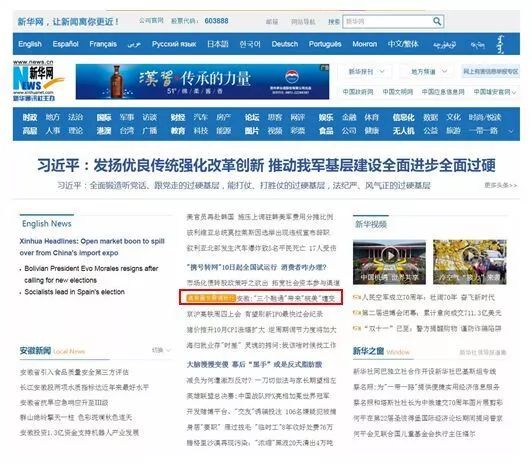This screenshot has width=532, height=465.
Task: Open the 新华报刊 dropdown
Action: [x=366, y=72]
